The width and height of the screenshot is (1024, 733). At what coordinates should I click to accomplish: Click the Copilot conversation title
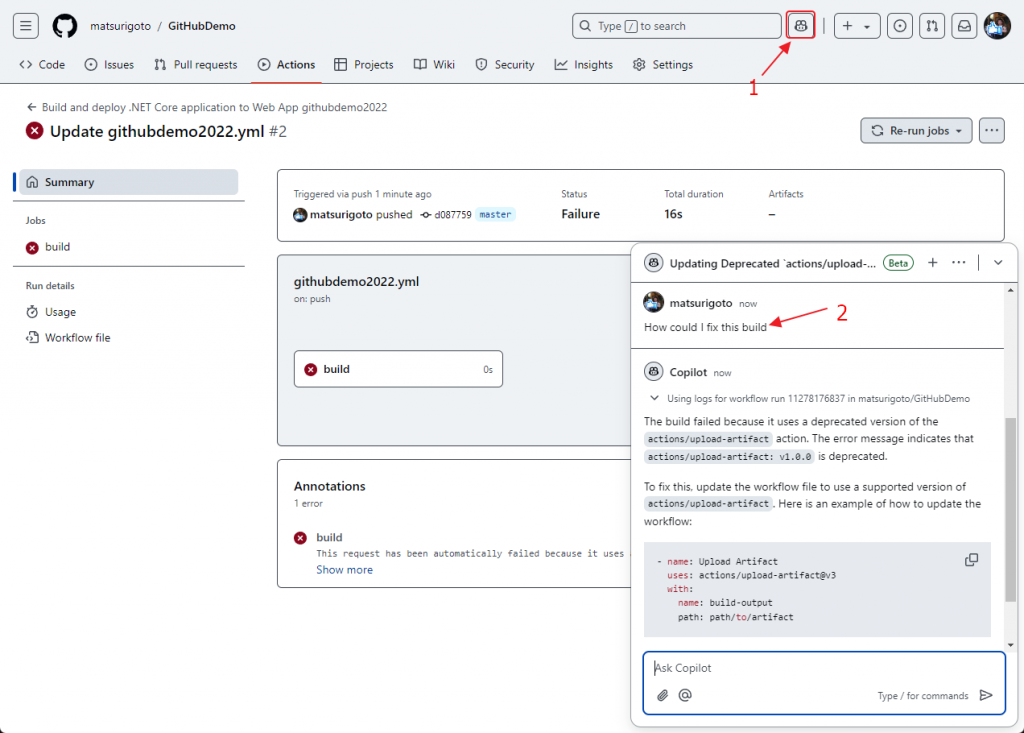773,263
